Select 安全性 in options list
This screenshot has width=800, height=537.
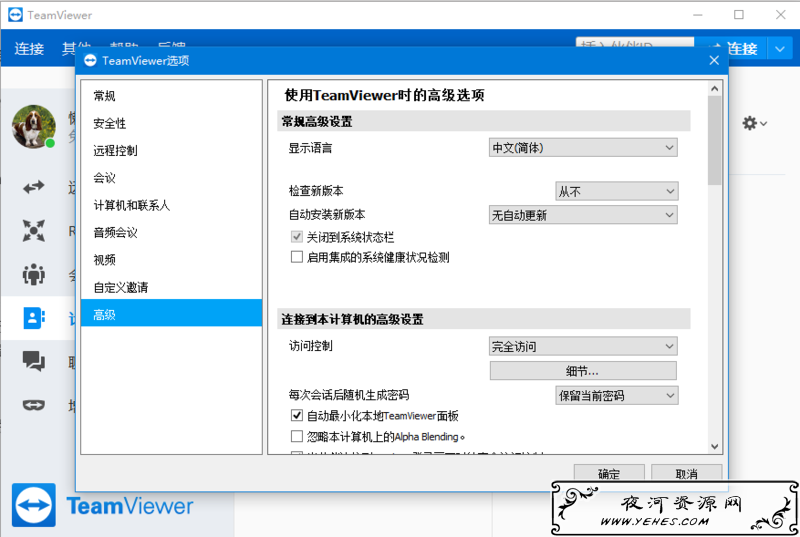(171, 123)
